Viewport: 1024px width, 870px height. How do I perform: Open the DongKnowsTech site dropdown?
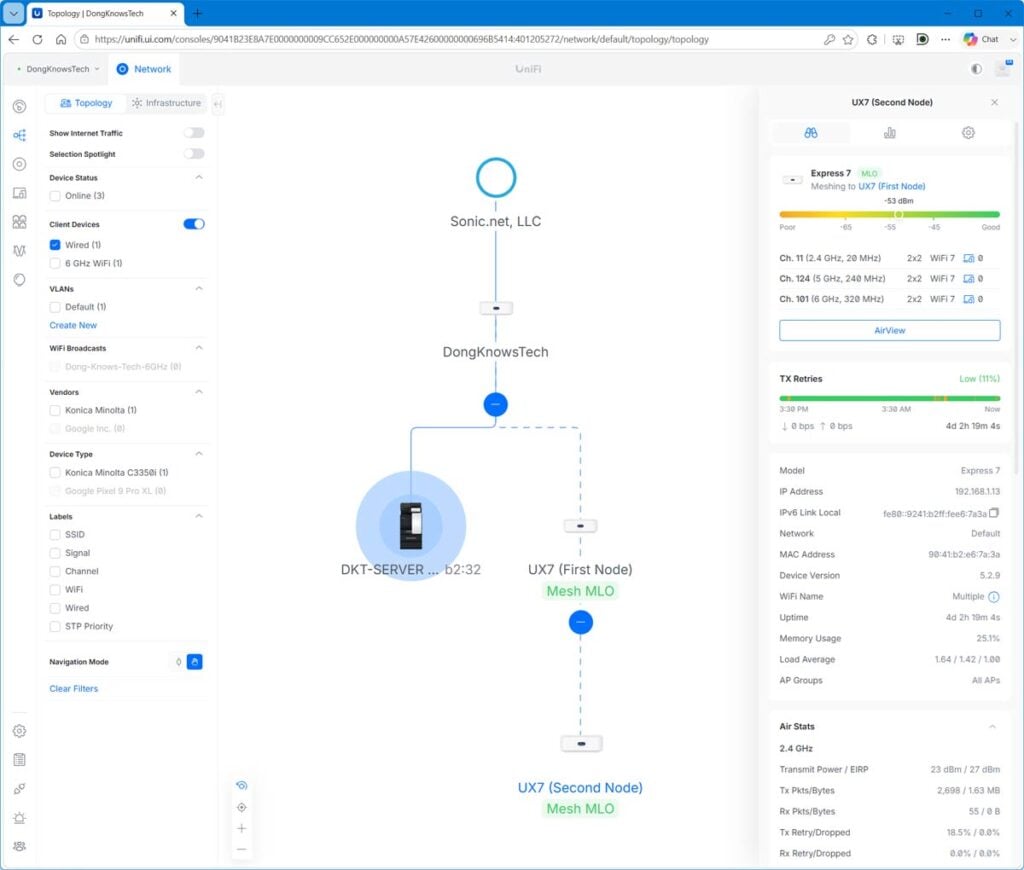58,69
